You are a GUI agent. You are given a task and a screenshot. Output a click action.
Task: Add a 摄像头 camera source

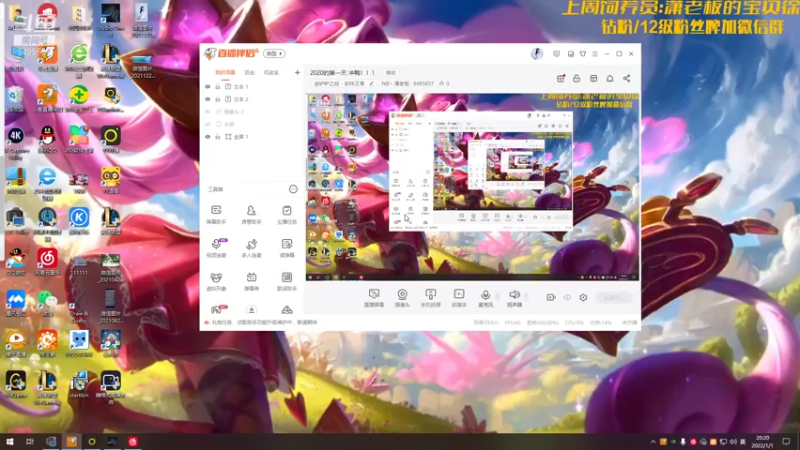(x=402, y=297)
